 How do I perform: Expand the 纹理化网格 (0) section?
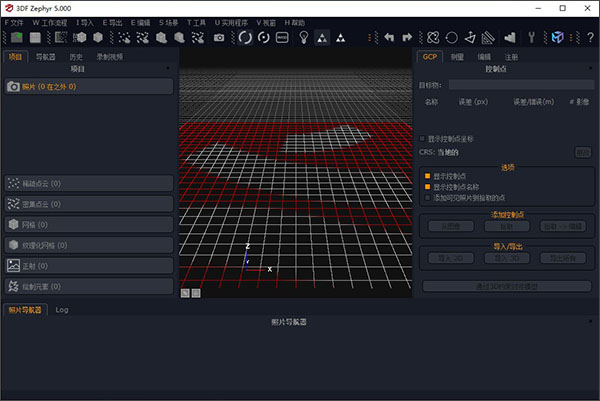click(x=89, y=245)
